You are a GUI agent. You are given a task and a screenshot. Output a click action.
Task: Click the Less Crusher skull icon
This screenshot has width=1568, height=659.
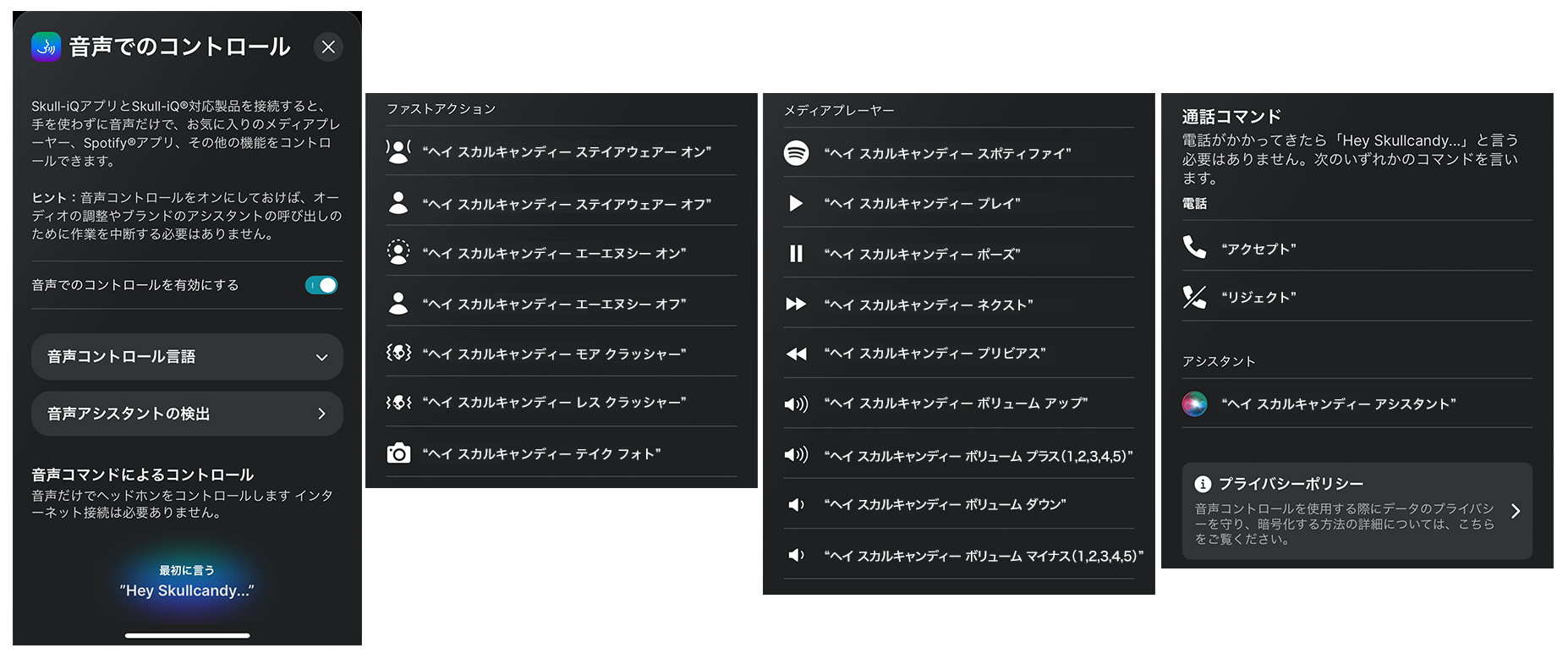[398, 402]
